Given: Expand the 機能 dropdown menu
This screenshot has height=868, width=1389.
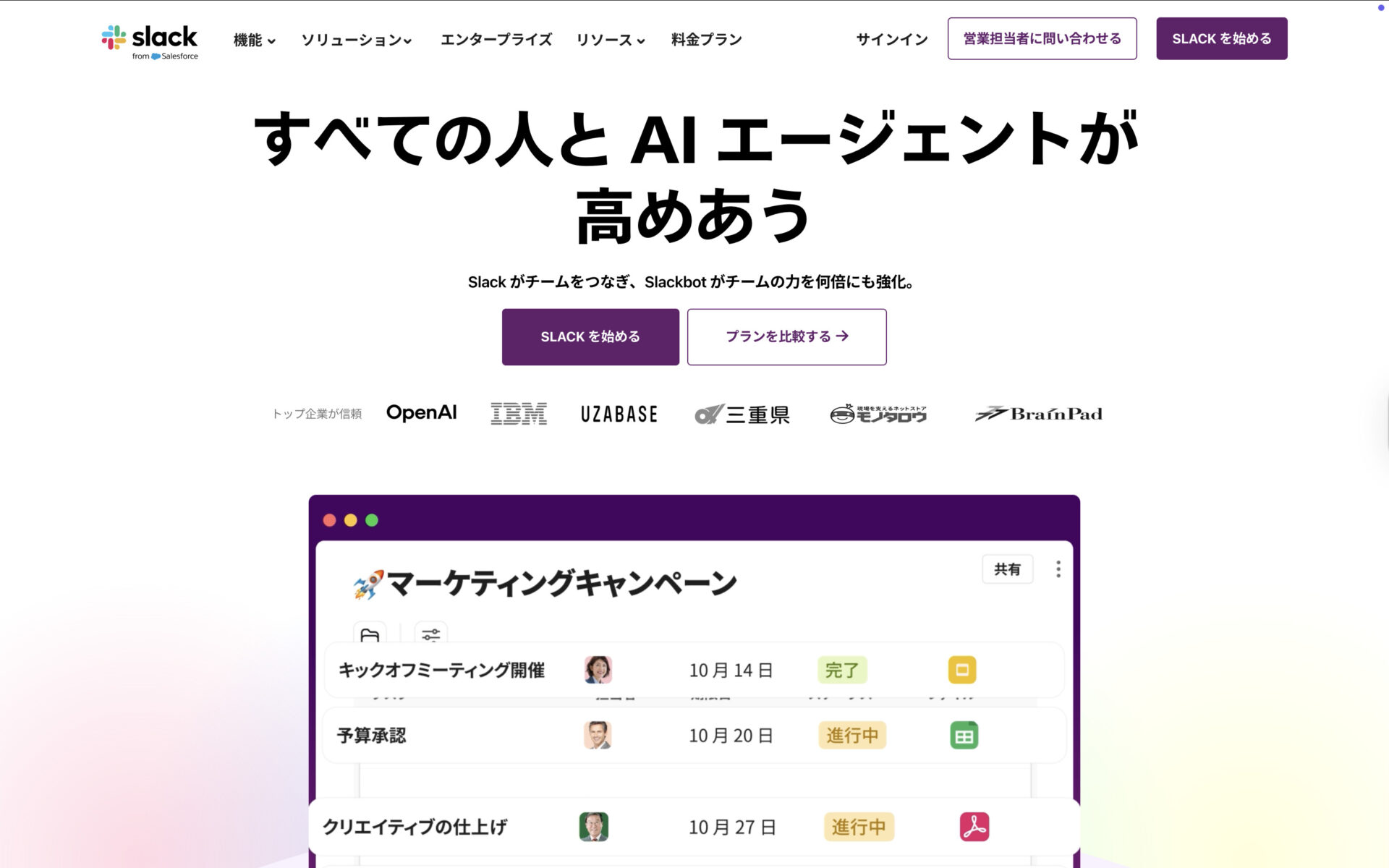Looking at the screenshot, I should [254, 40].
